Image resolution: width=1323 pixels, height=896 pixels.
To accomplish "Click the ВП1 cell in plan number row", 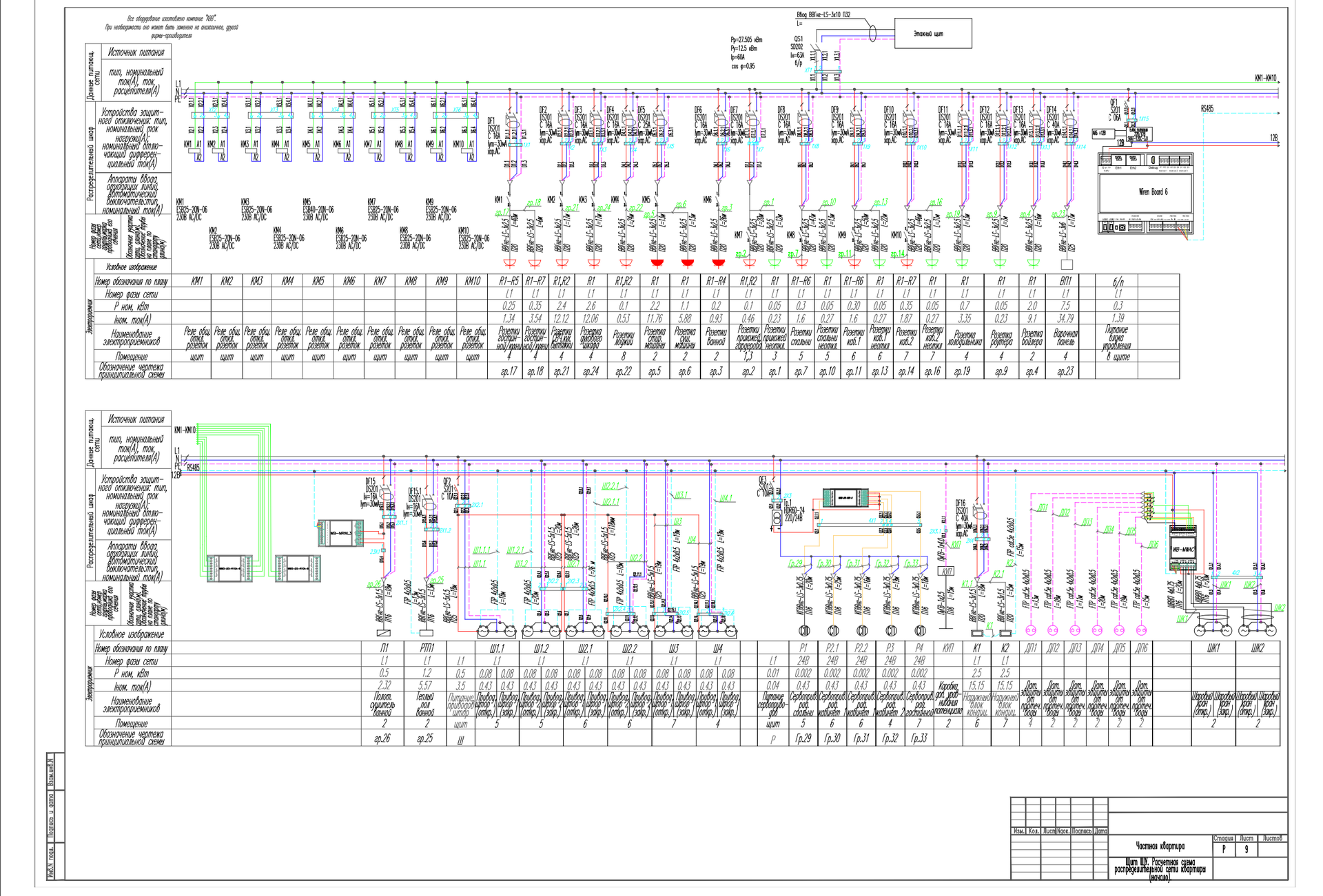I will coord(1065,281).
